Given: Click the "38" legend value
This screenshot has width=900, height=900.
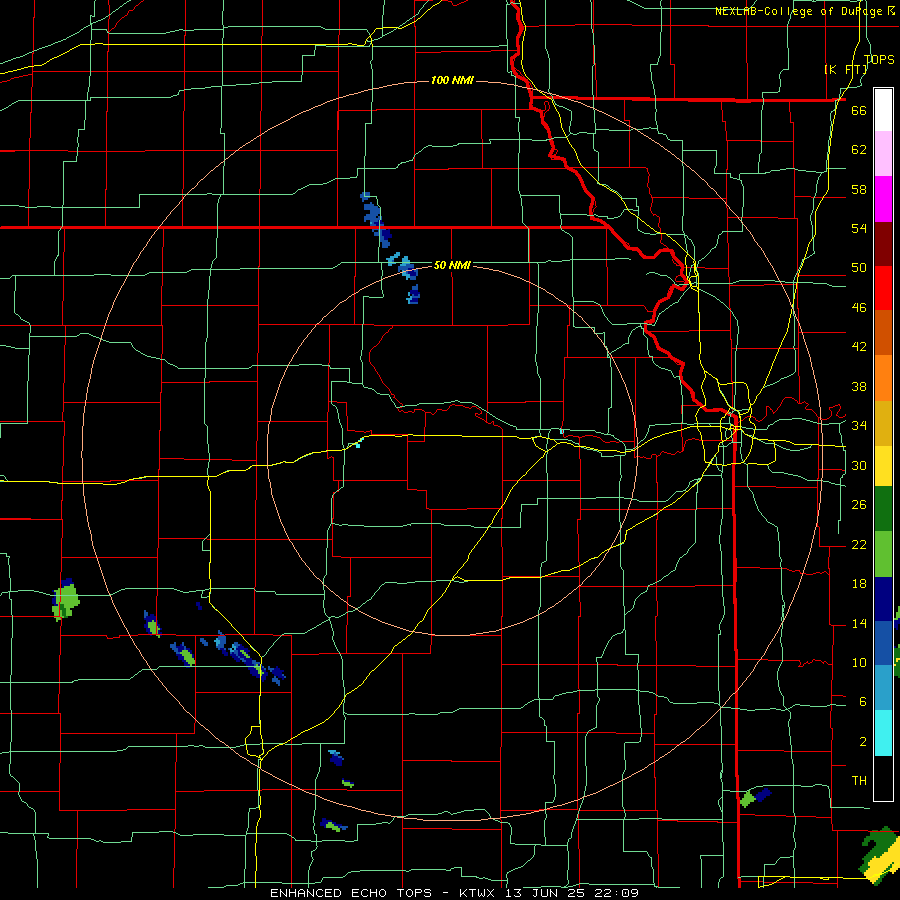Looking at the screenshot, I should point(859,386).
